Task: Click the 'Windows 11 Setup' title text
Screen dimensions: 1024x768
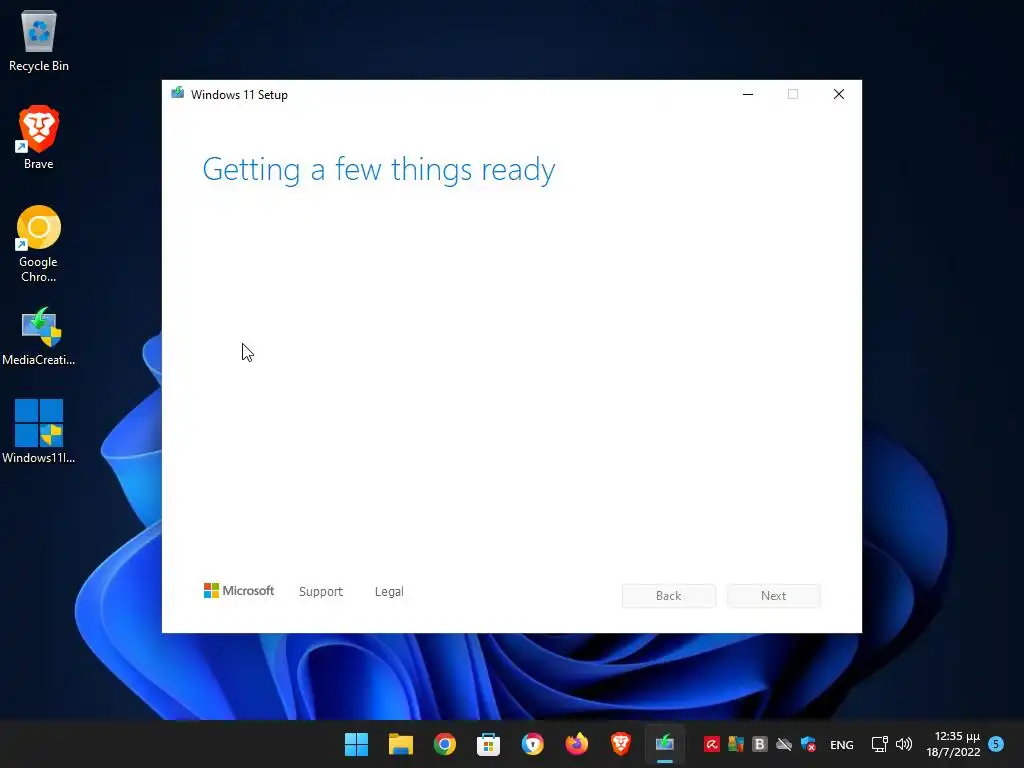Action: tap(239, 95)
